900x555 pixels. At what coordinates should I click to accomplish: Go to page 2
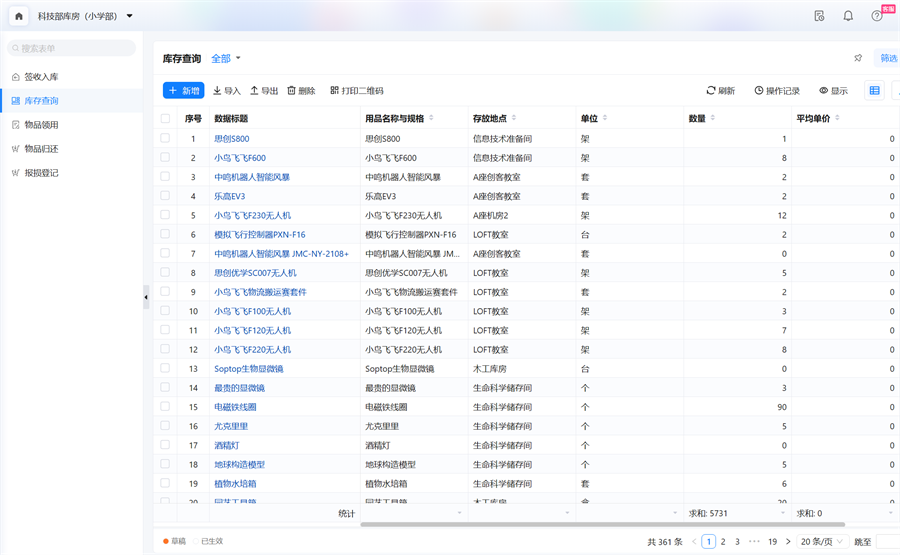point(723,541)
